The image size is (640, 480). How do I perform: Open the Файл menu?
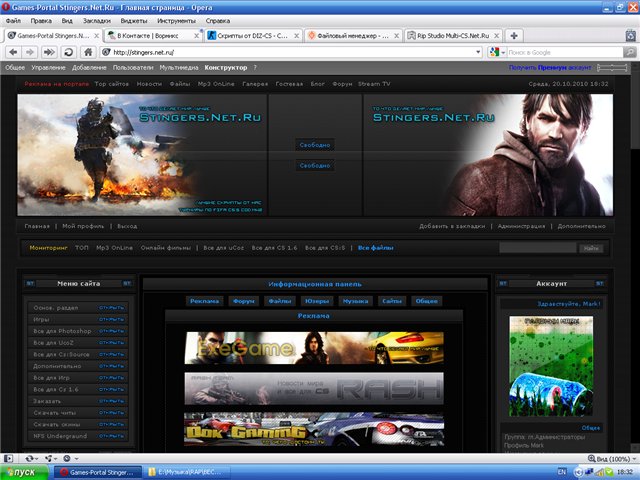[x=13, y=20]
